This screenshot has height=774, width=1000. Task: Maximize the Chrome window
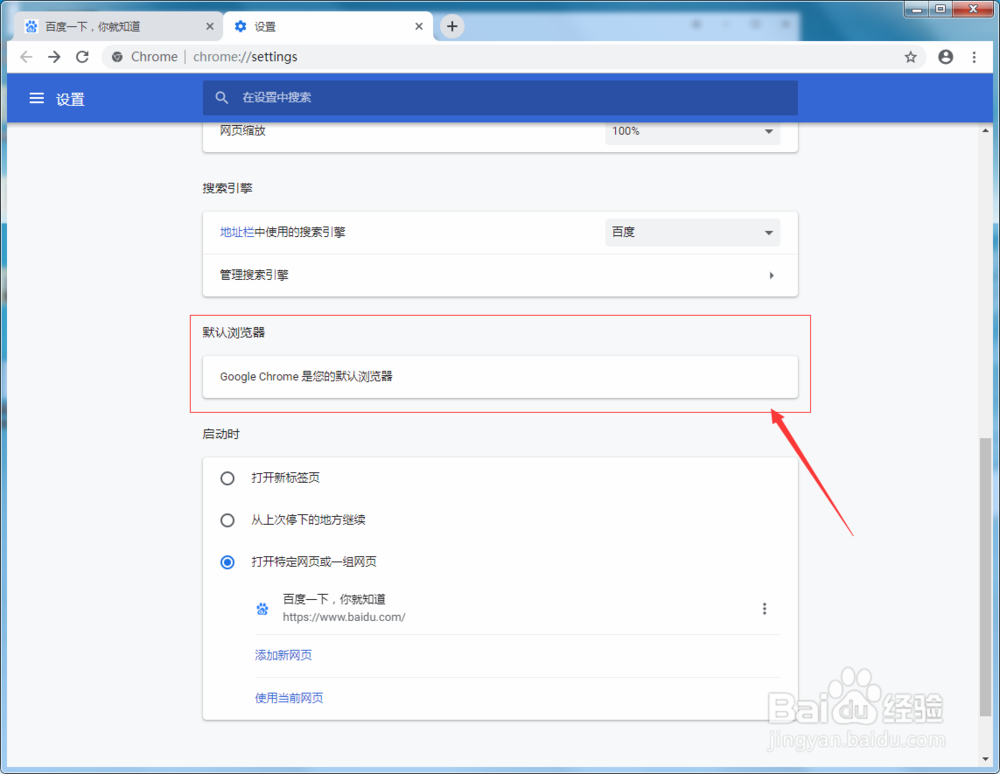point(940,9)
